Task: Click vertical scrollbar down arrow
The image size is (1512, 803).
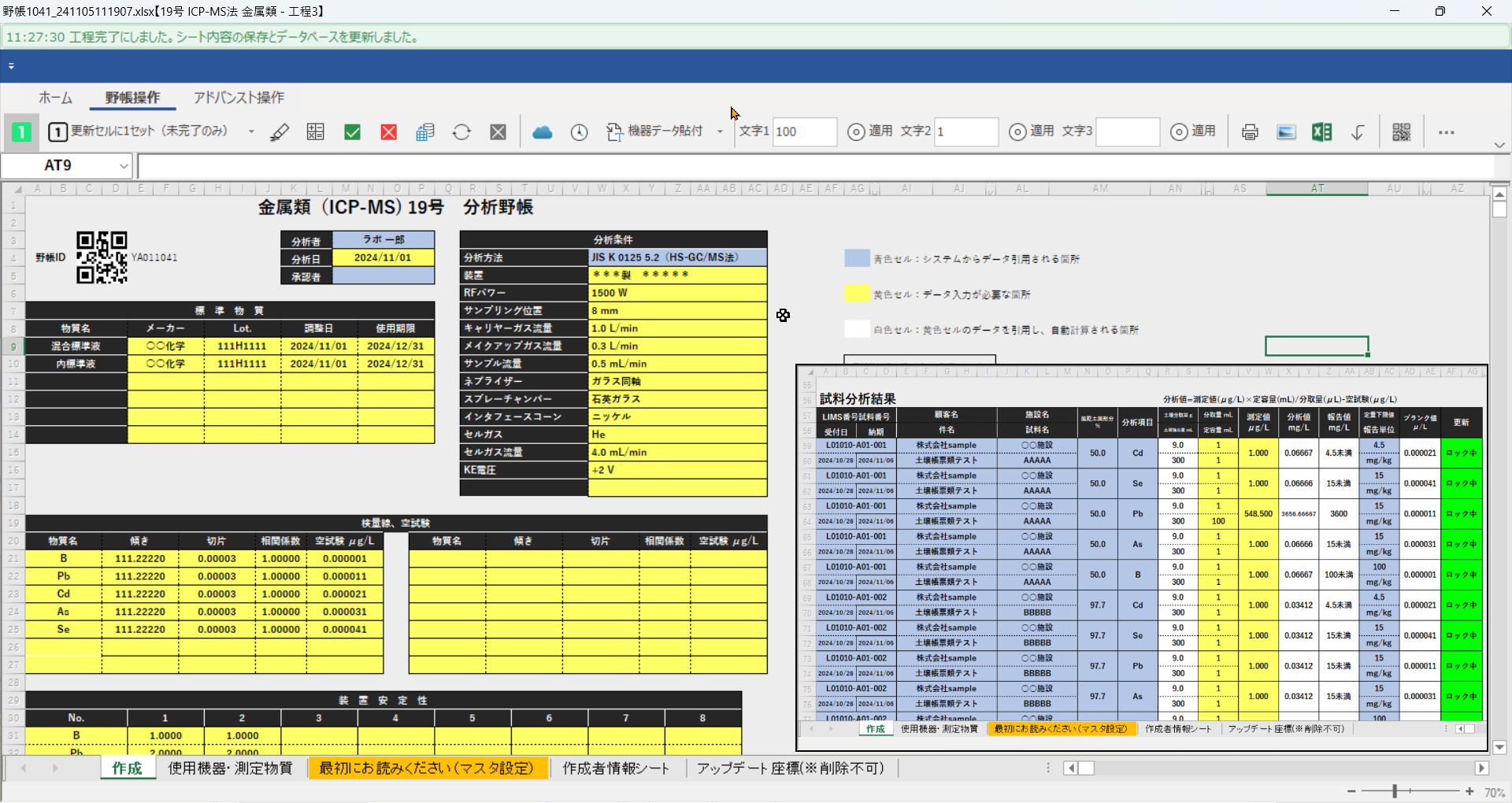Action: (1499, 748)
